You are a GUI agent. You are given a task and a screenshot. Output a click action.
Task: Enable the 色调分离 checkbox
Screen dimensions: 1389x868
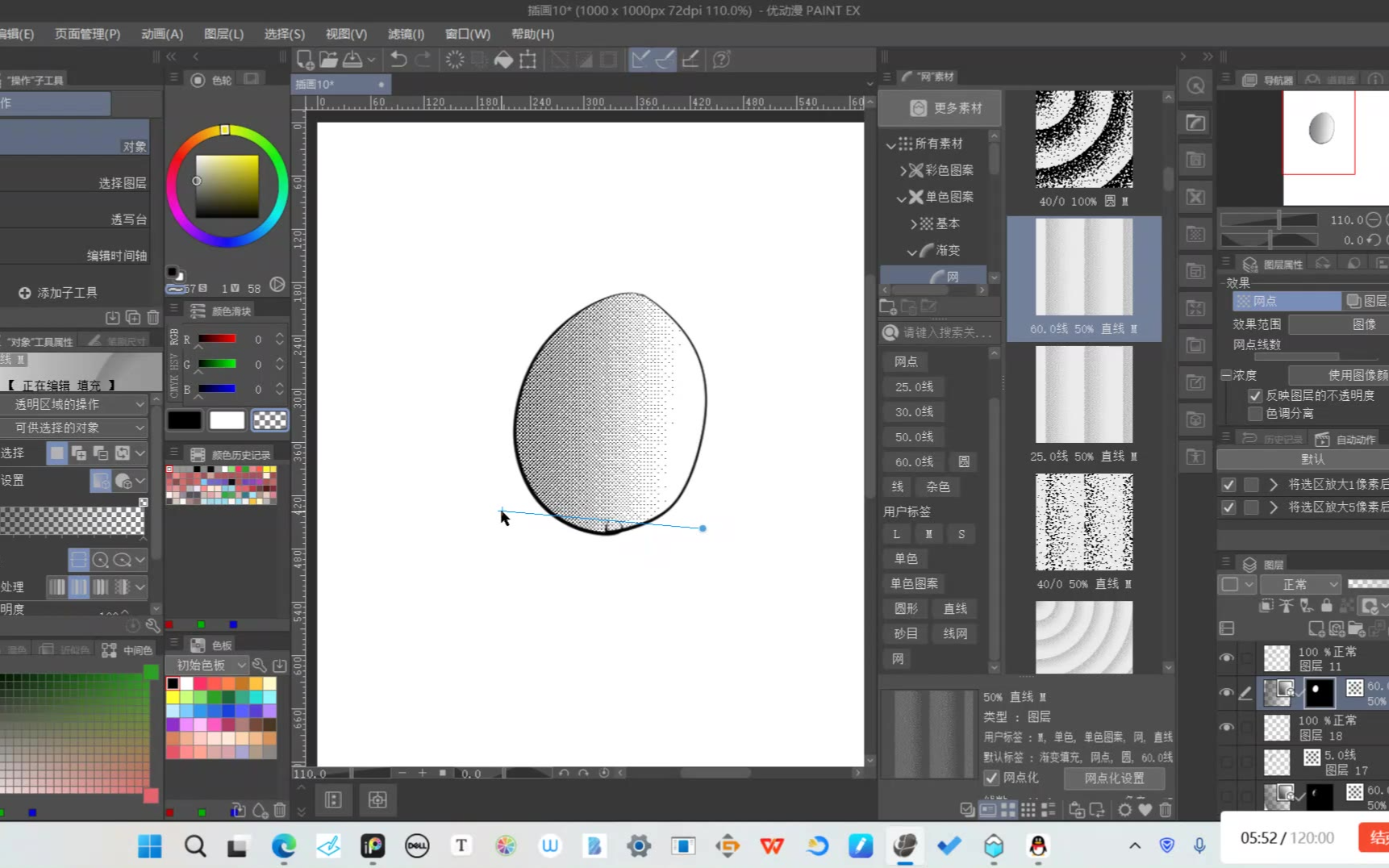click(1255, 413)
